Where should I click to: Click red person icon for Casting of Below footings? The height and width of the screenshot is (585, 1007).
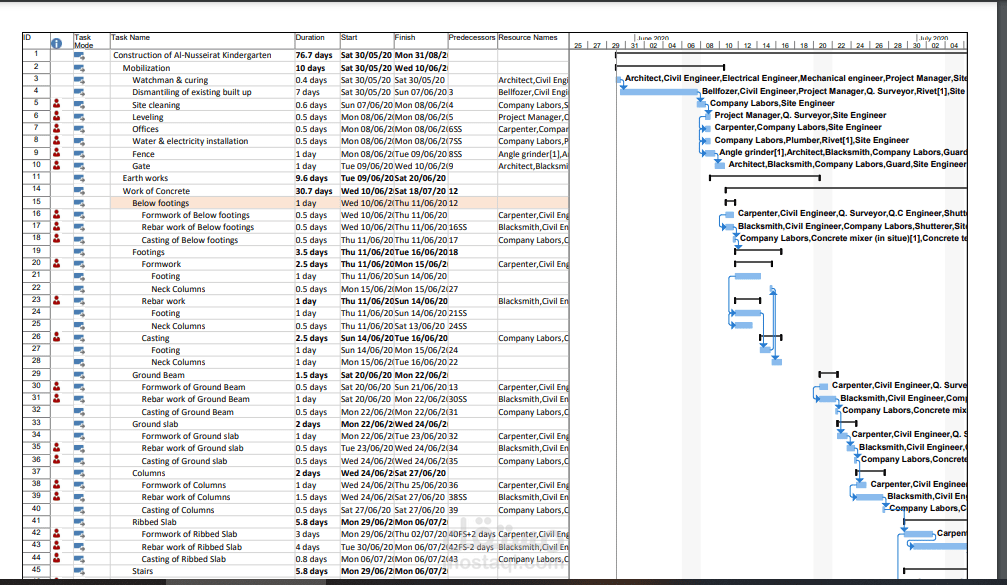[57, 239]
